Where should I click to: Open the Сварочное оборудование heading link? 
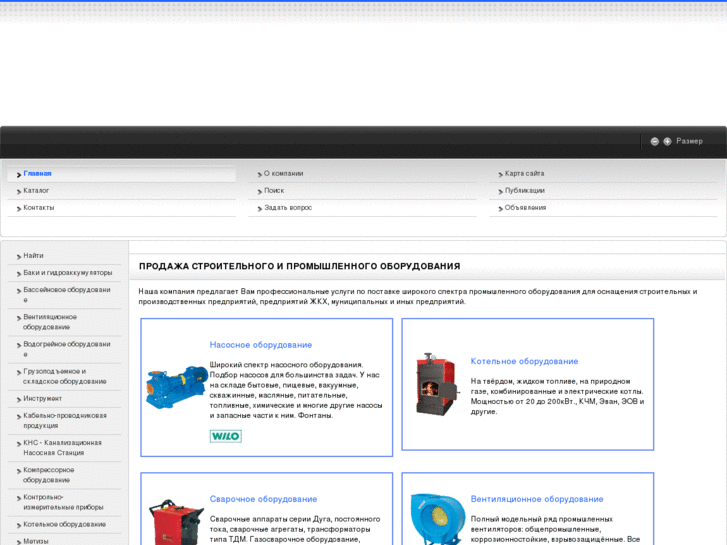pyautogui.click(x=263, y=499)
